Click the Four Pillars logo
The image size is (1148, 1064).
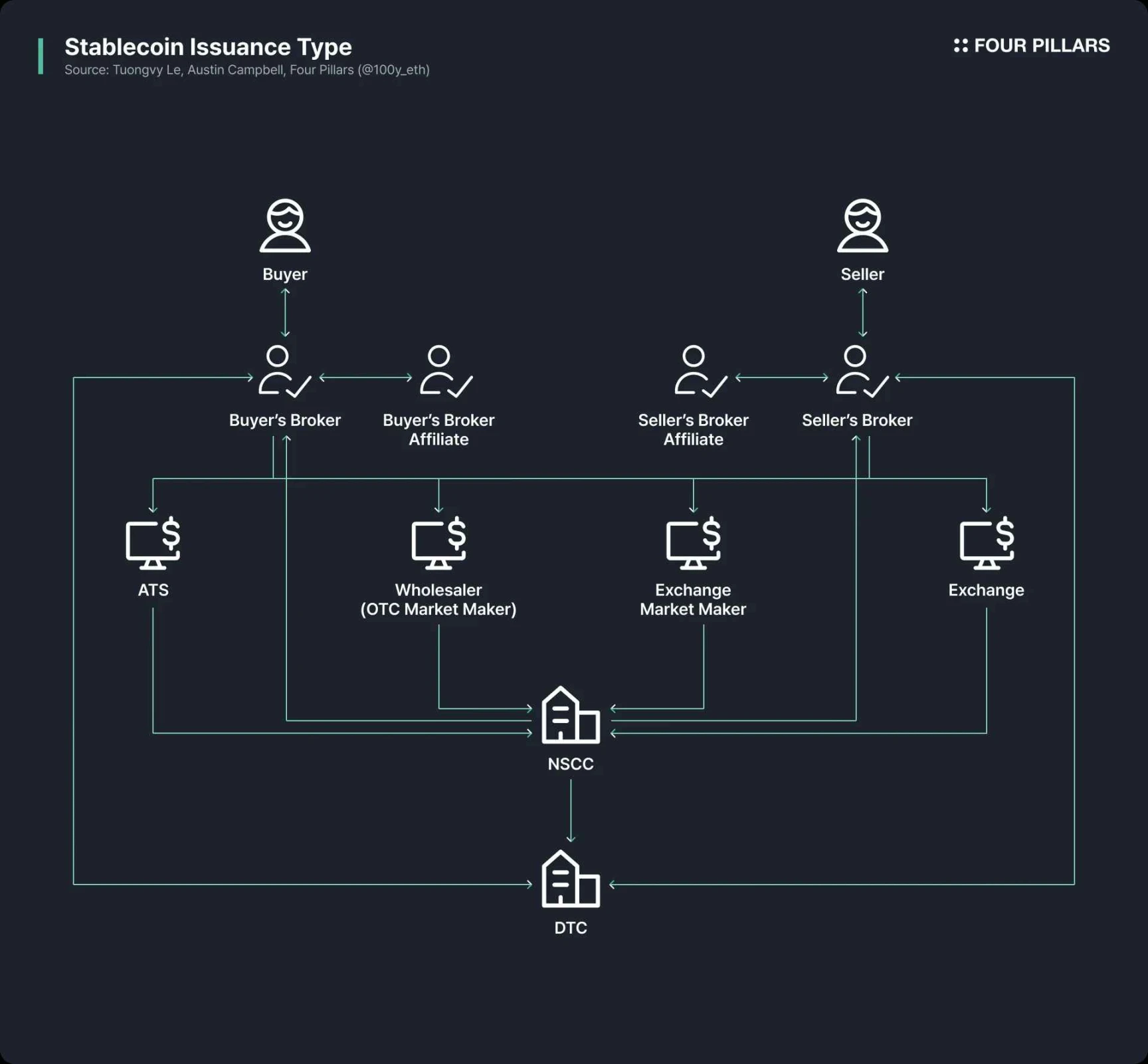(x=1031, y=45)
